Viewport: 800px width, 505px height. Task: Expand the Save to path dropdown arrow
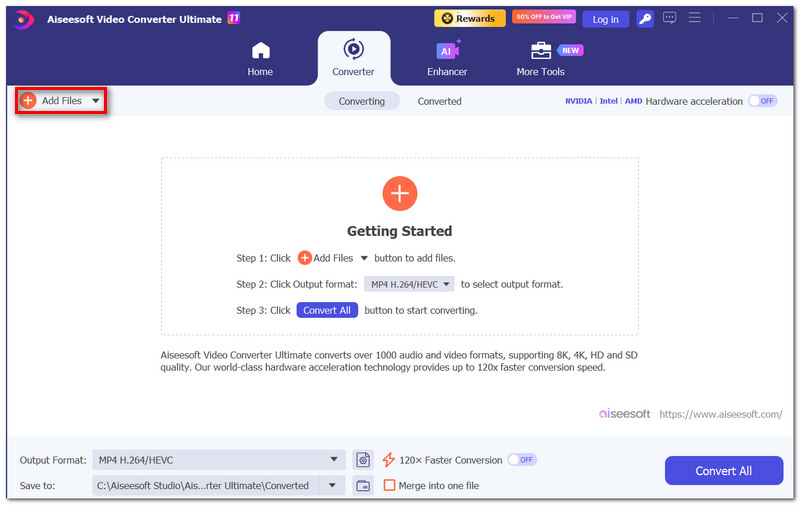pos(332,486)
